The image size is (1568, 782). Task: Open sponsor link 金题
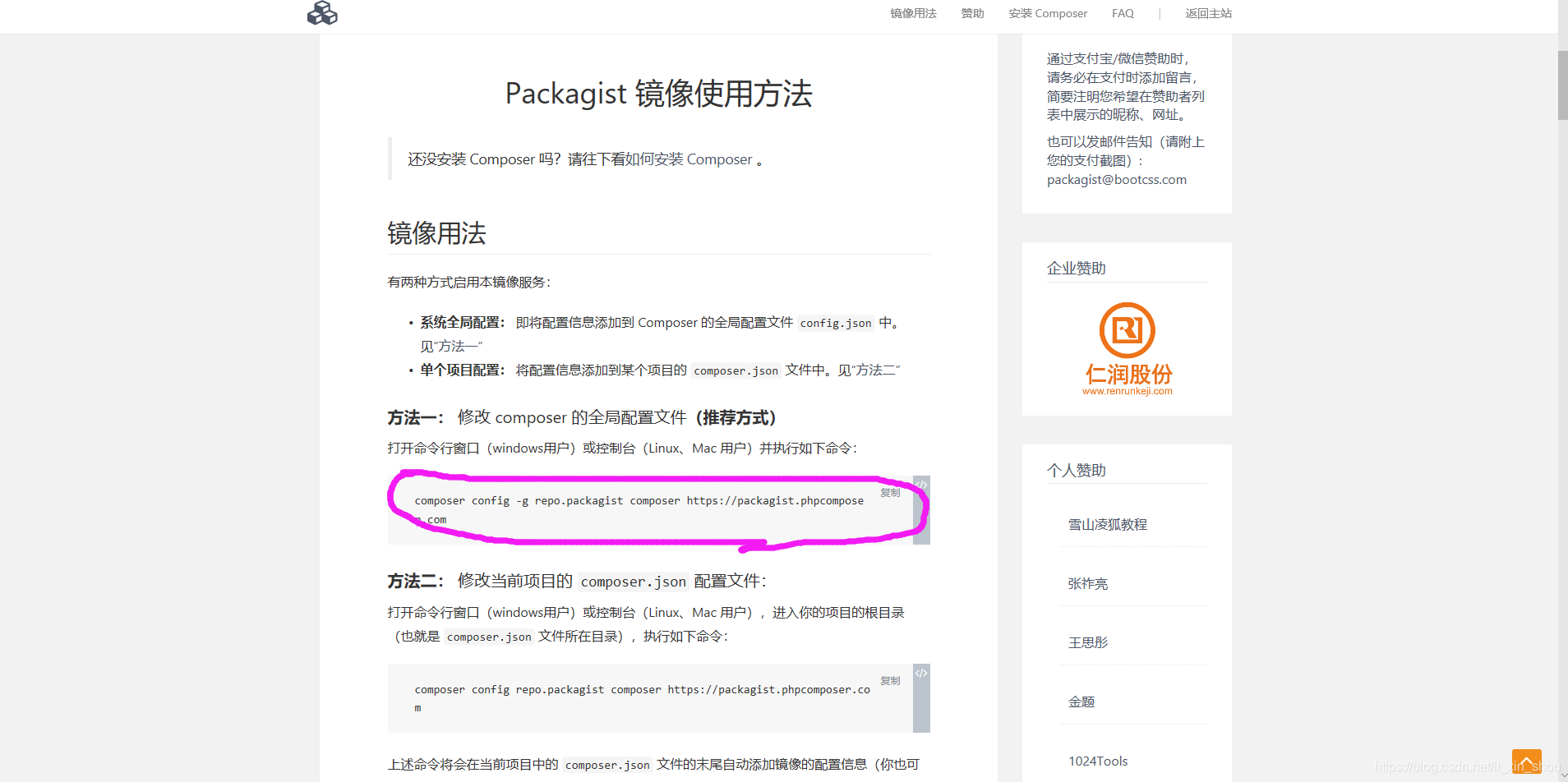click(1081, 701)
